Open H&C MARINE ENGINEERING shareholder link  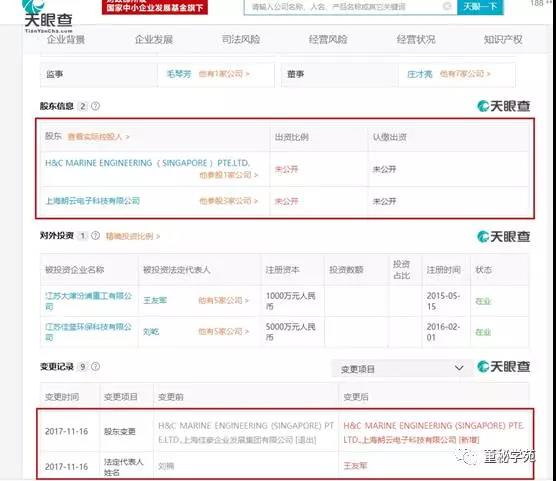click(x=148, y=163)
